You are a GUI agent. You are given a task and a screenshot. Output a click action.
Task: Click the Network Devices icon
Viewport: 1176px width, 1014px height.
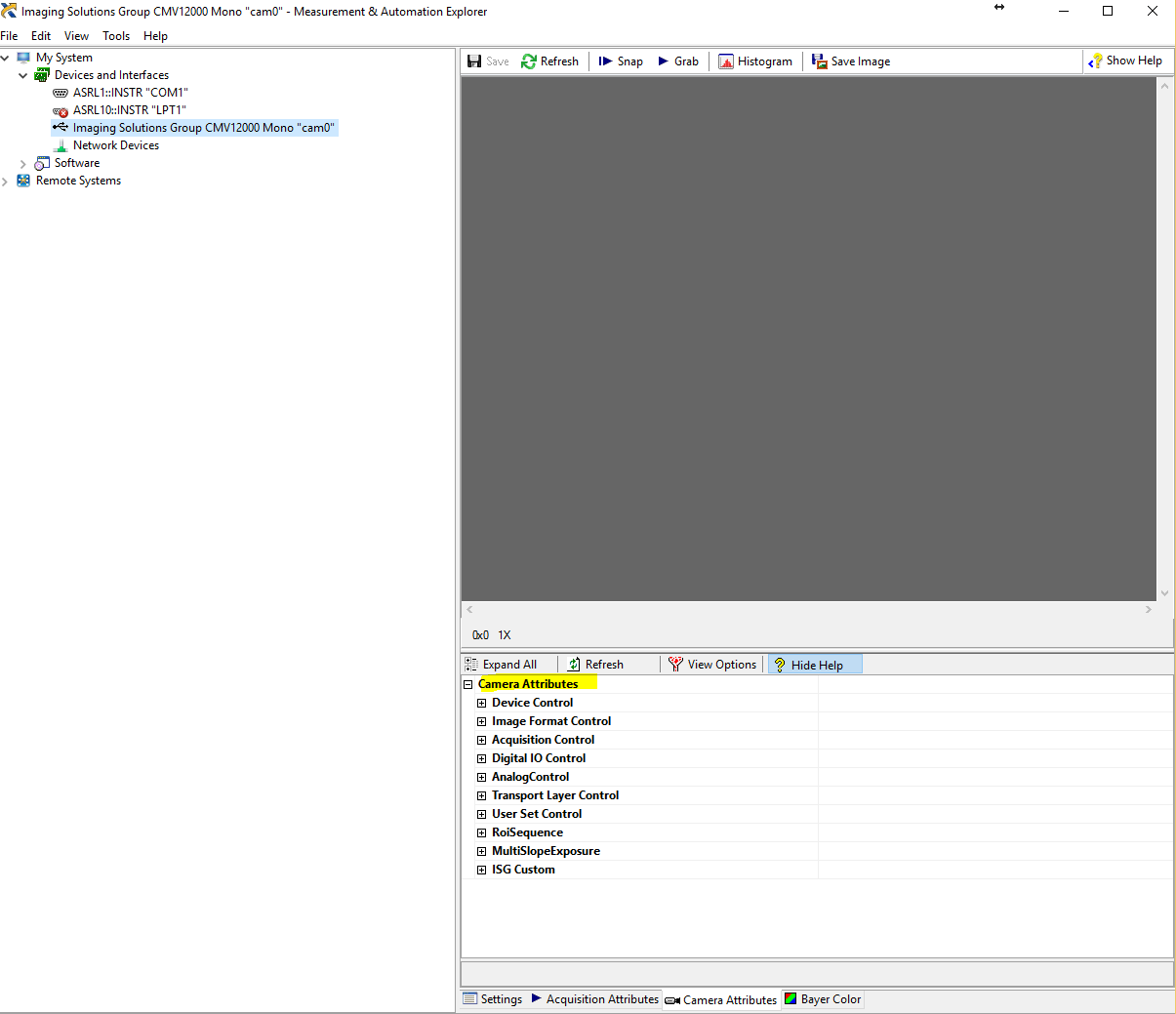pos(61,145)
